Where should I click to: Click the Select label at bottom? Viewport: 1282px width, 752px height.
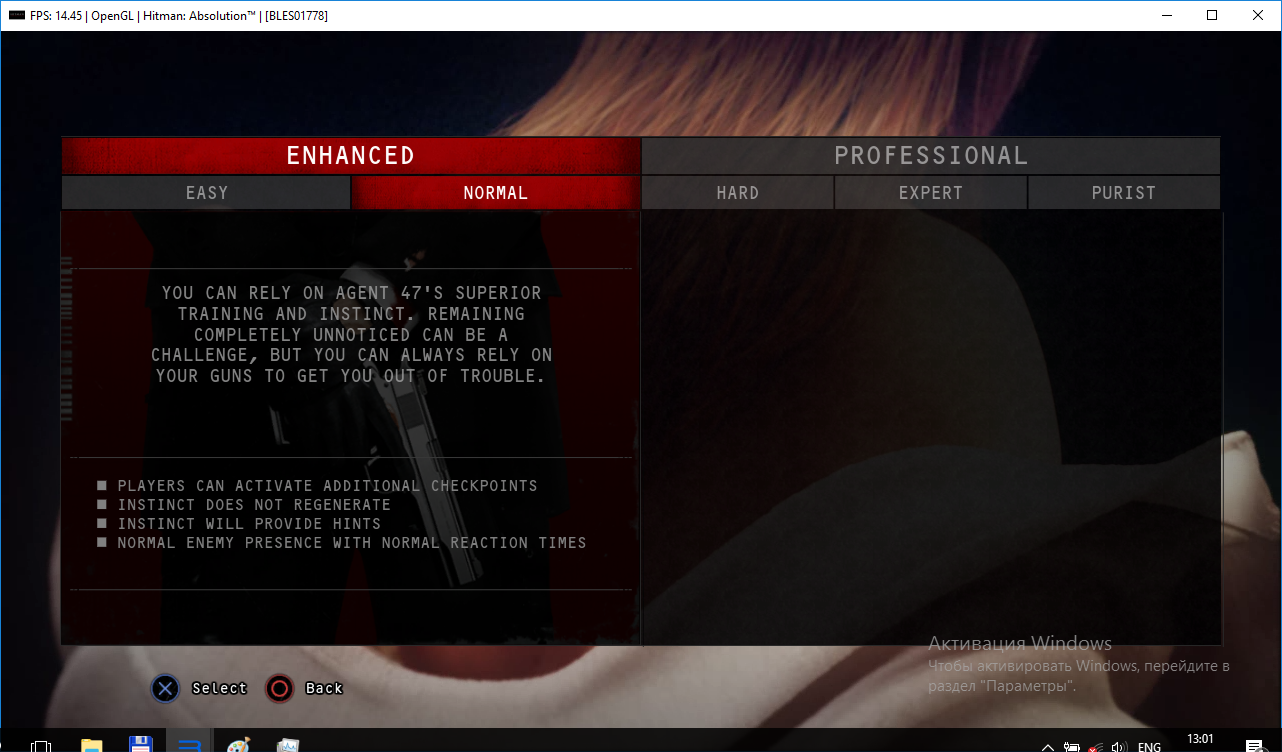(x=219, y=688)
